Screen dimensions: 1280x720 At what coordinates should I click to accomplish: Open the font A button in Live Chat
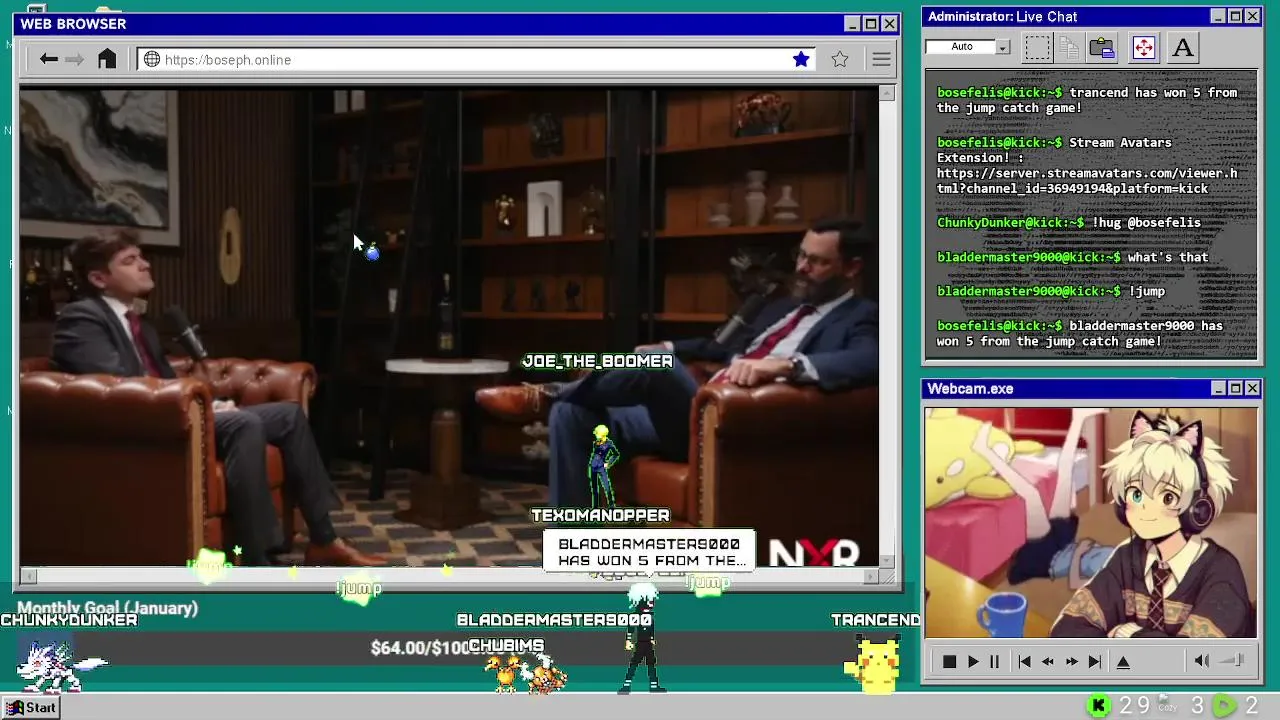click(x=1183, y=47)
